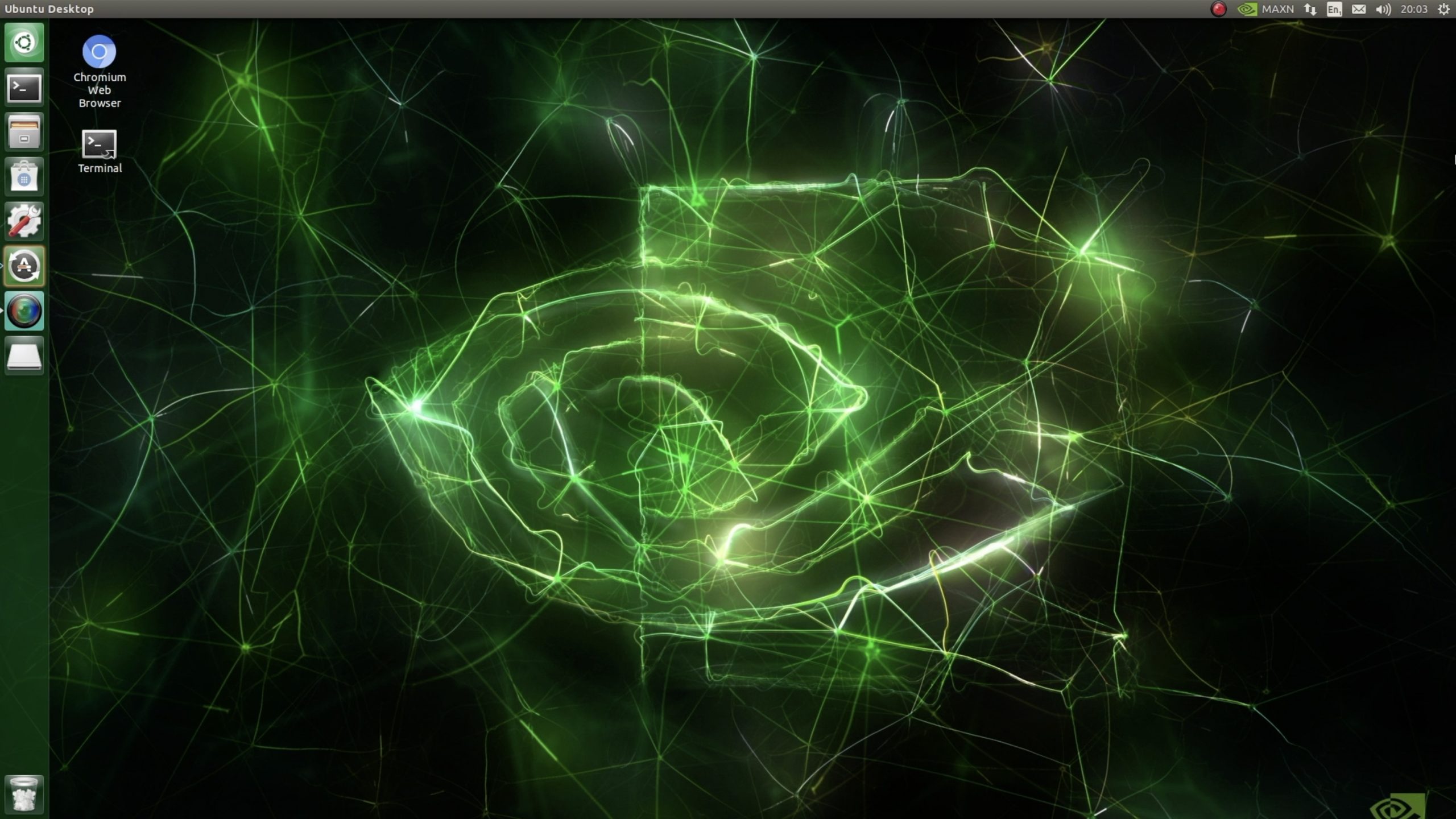The width and height of the screenshot is (1456, 819).
Task: Open the messaging envelope indicator
Action: 1359,9
